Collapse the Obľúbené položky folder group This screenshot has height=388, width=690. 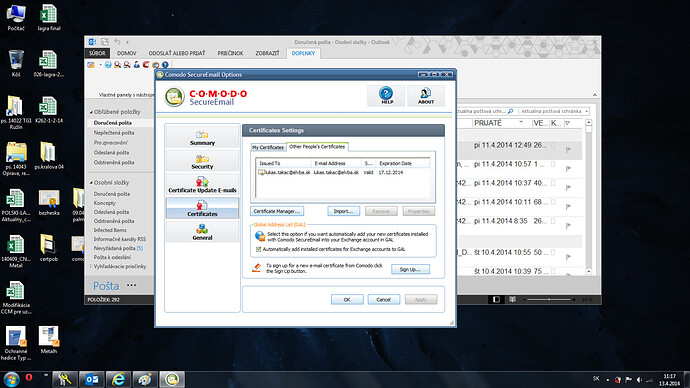coord(92,112)
